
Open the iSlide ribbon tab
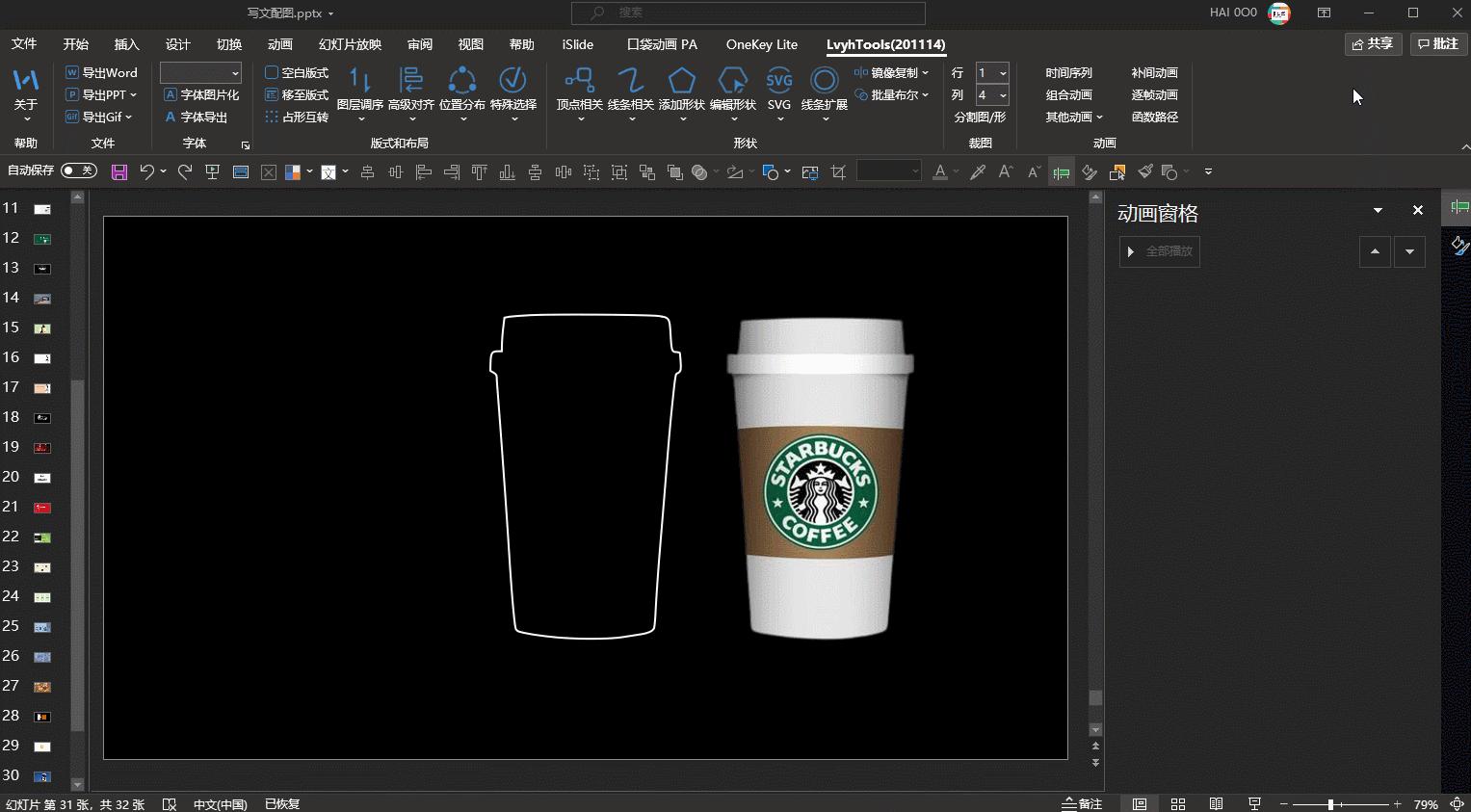tap(577, 44)
